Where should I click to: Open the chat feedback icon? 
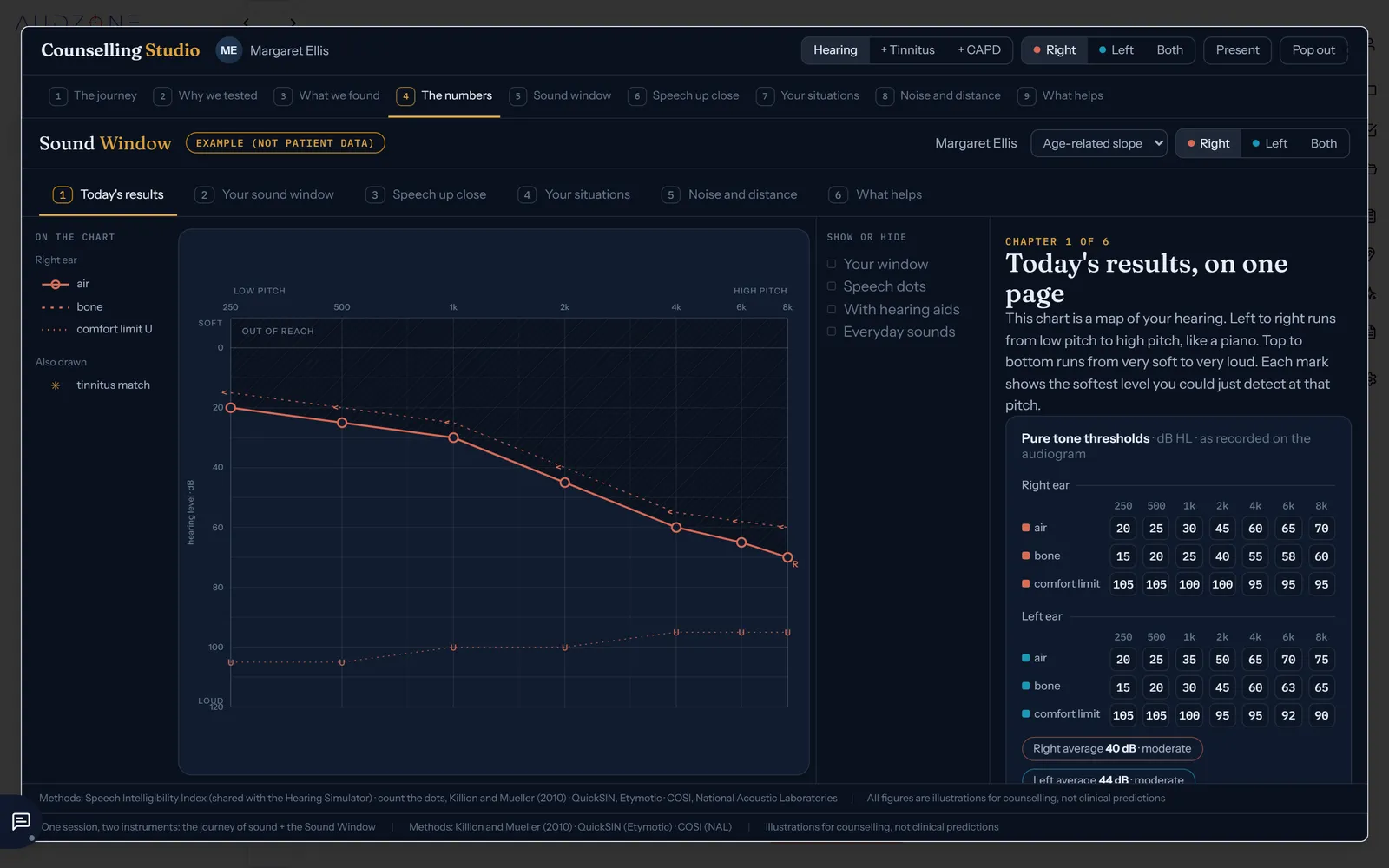coord(21,821)
